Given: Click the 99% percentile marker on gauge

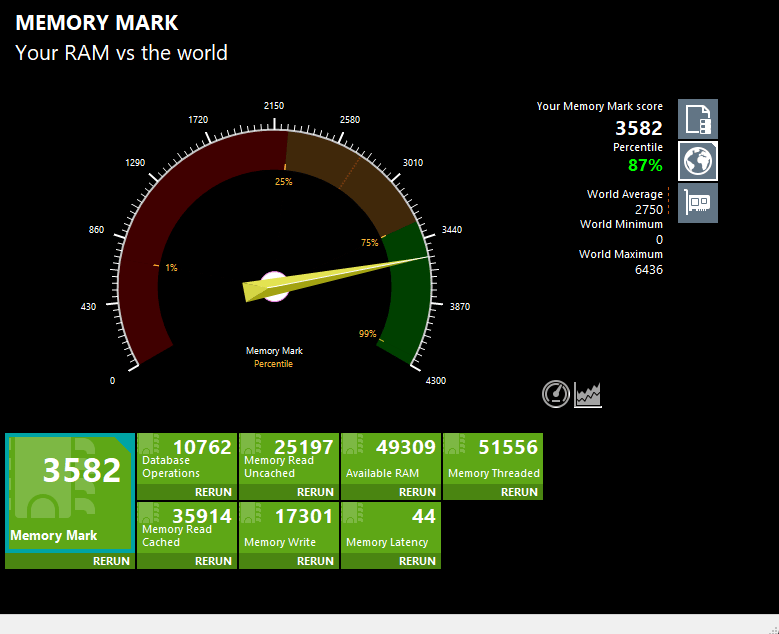Looking at the screenshot, I should [368, 333].
